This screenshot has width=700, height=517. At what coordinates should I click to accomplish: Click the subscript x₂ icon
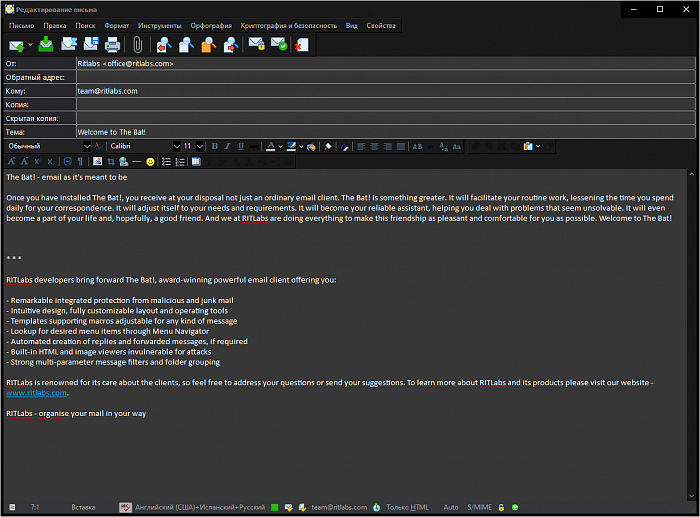[x=51, y=161]
